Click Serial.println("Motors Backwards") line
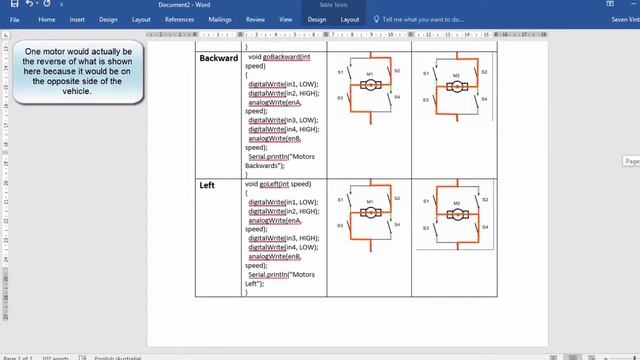 click(280, 161)
